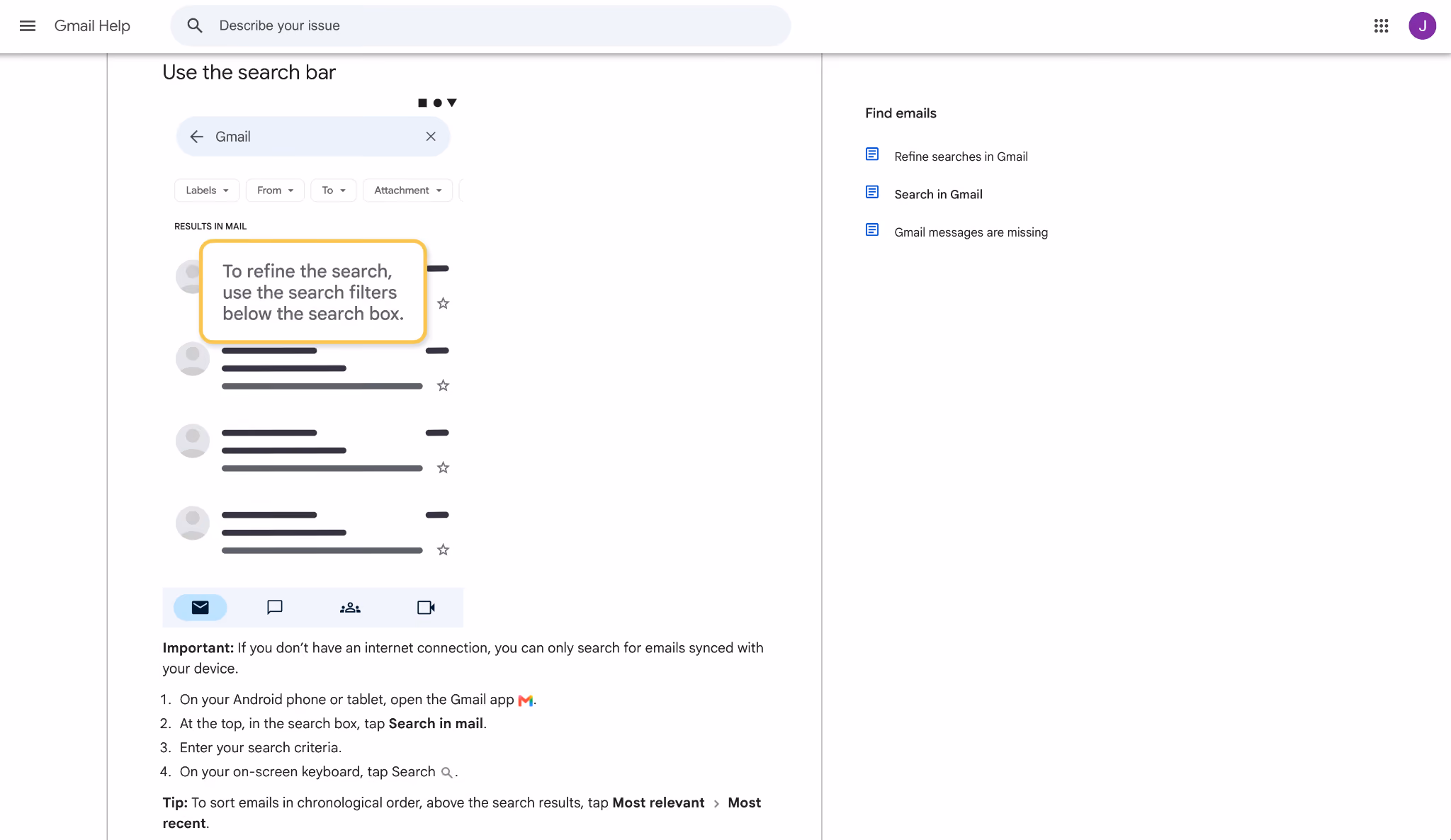Click the Gmail Help title link
1451x840 pixels.
(x=92, y=26)
